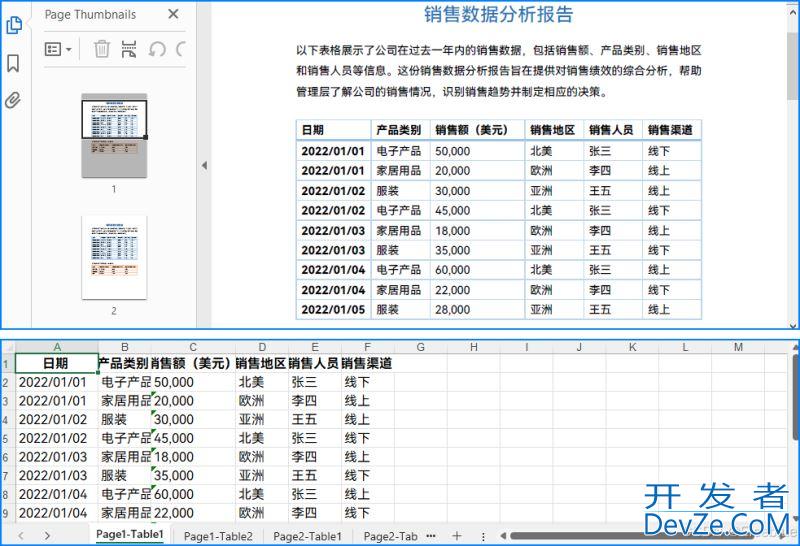800x546 pixels.
Task: Open the Bookmarks pane icon
Action: [x=13, y=63]
